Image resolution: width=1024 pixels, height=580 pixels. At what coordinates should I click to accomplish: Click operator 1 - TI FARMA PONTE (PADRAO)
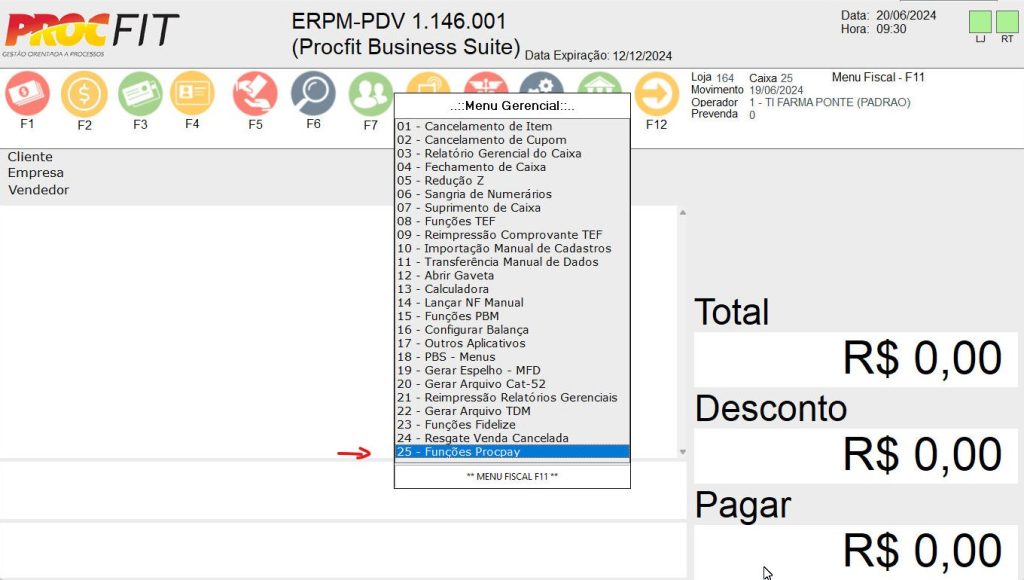click(x=829, y=102)
